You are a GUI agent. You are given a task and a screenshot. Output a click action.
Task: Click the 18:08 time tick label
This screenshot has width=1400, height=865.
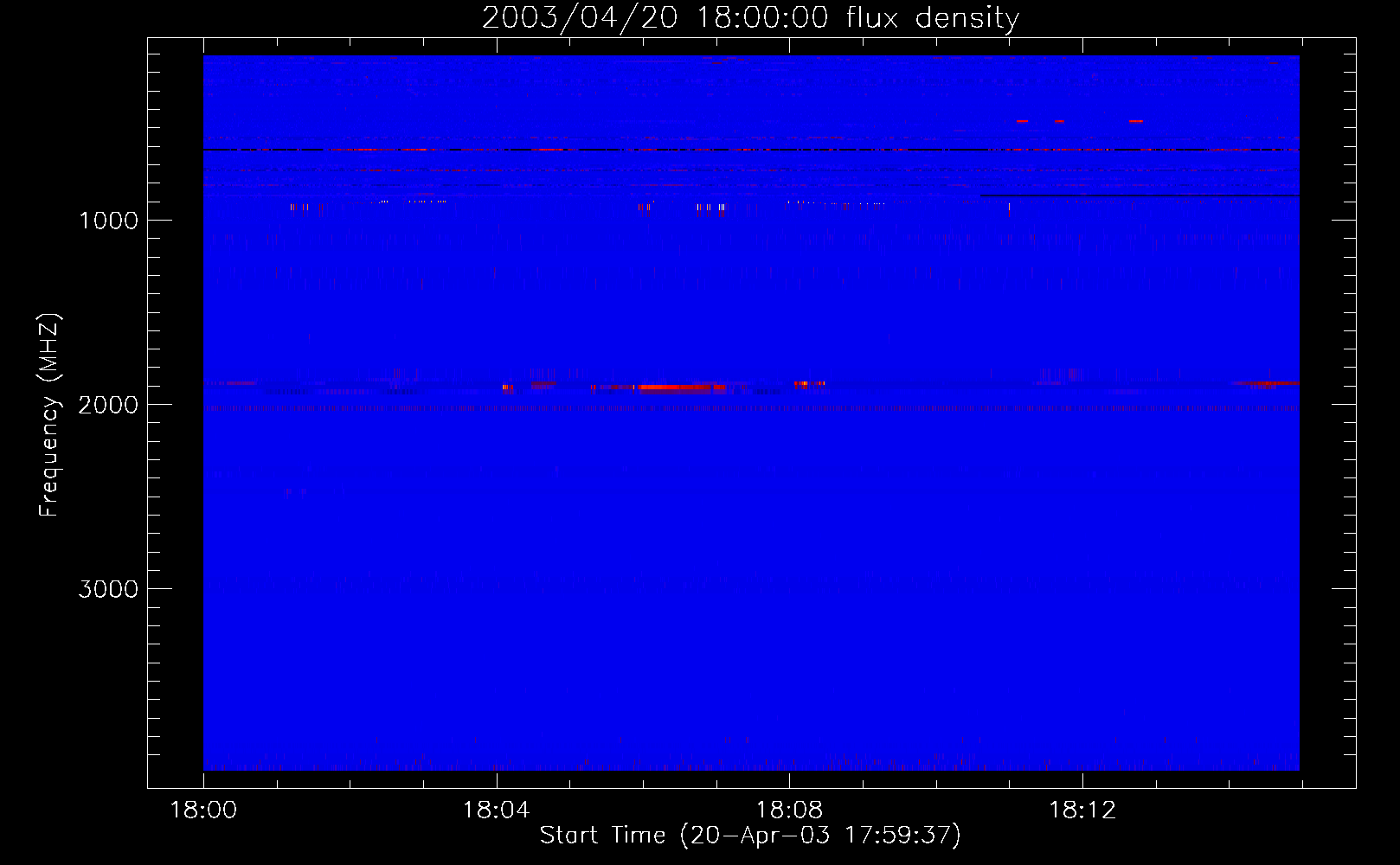789,811
